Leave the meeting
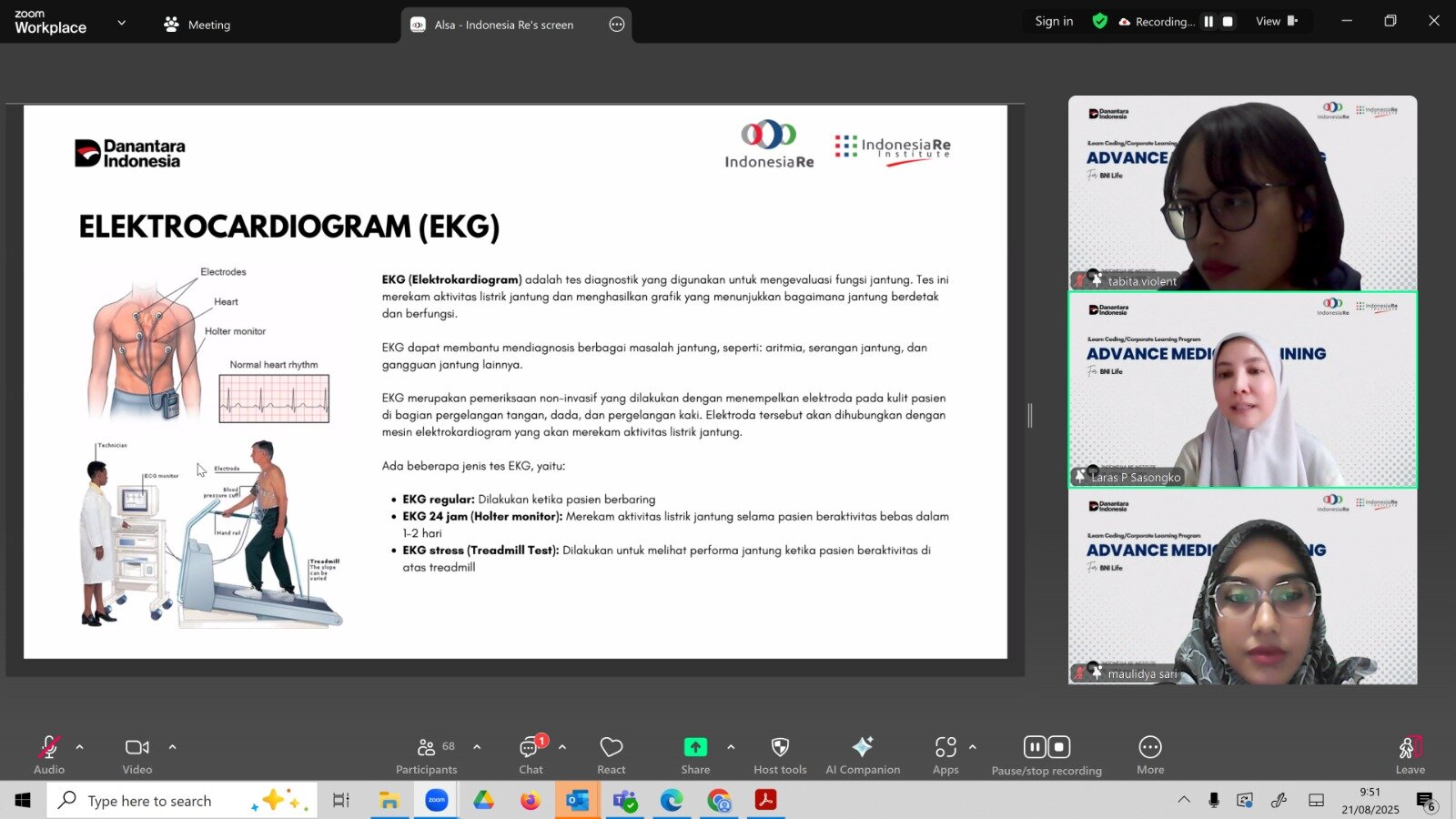Screen dimensions: 1456x819 (1410, 754)
